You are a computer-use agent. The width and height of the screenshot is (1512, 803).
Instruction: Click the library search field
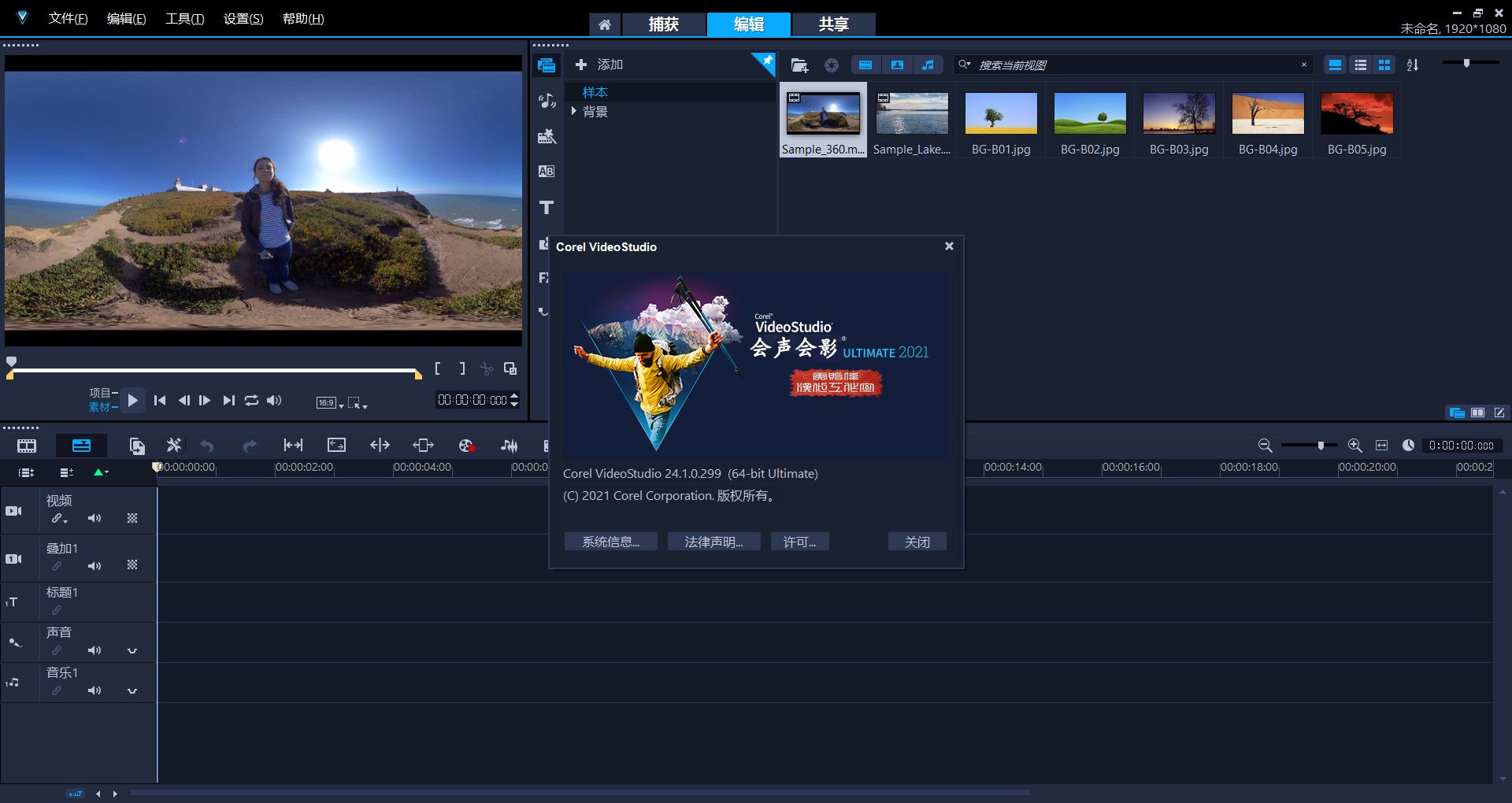tap(1134, 65)
